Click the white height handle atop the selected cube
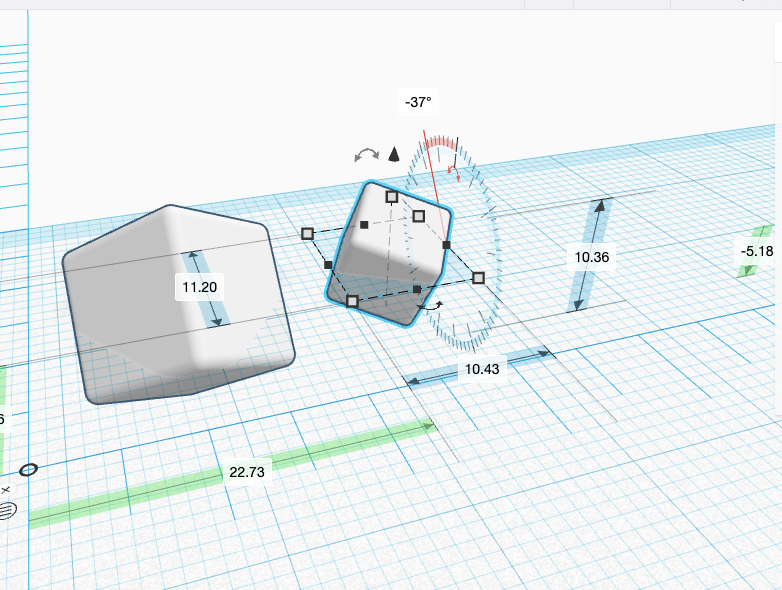Image resolution: width=782 pixels, height=590 pixels. point(392,197)
